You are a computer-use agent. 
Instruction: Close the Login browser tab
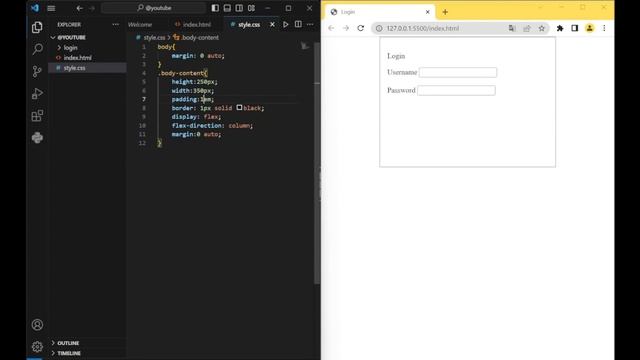point(427,12)
